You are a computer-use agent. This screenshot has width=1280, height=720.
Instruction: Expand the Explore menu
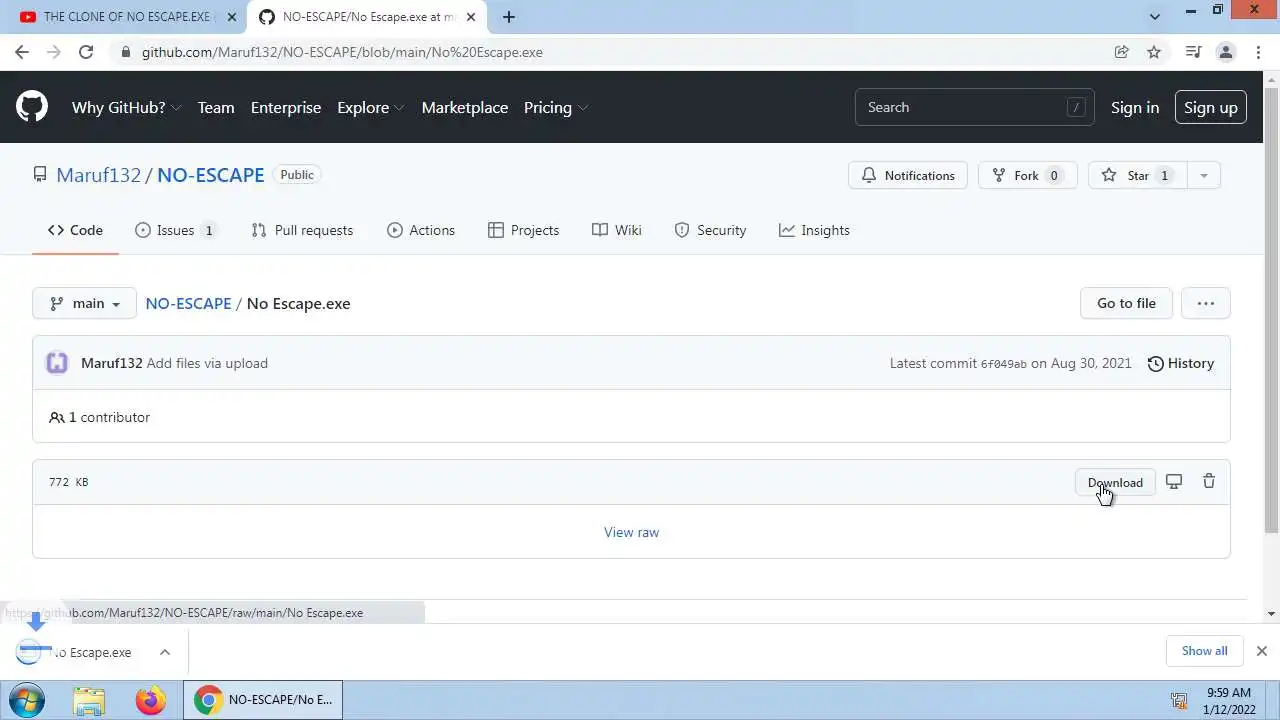pyautogui.click(x=371, y=107)
